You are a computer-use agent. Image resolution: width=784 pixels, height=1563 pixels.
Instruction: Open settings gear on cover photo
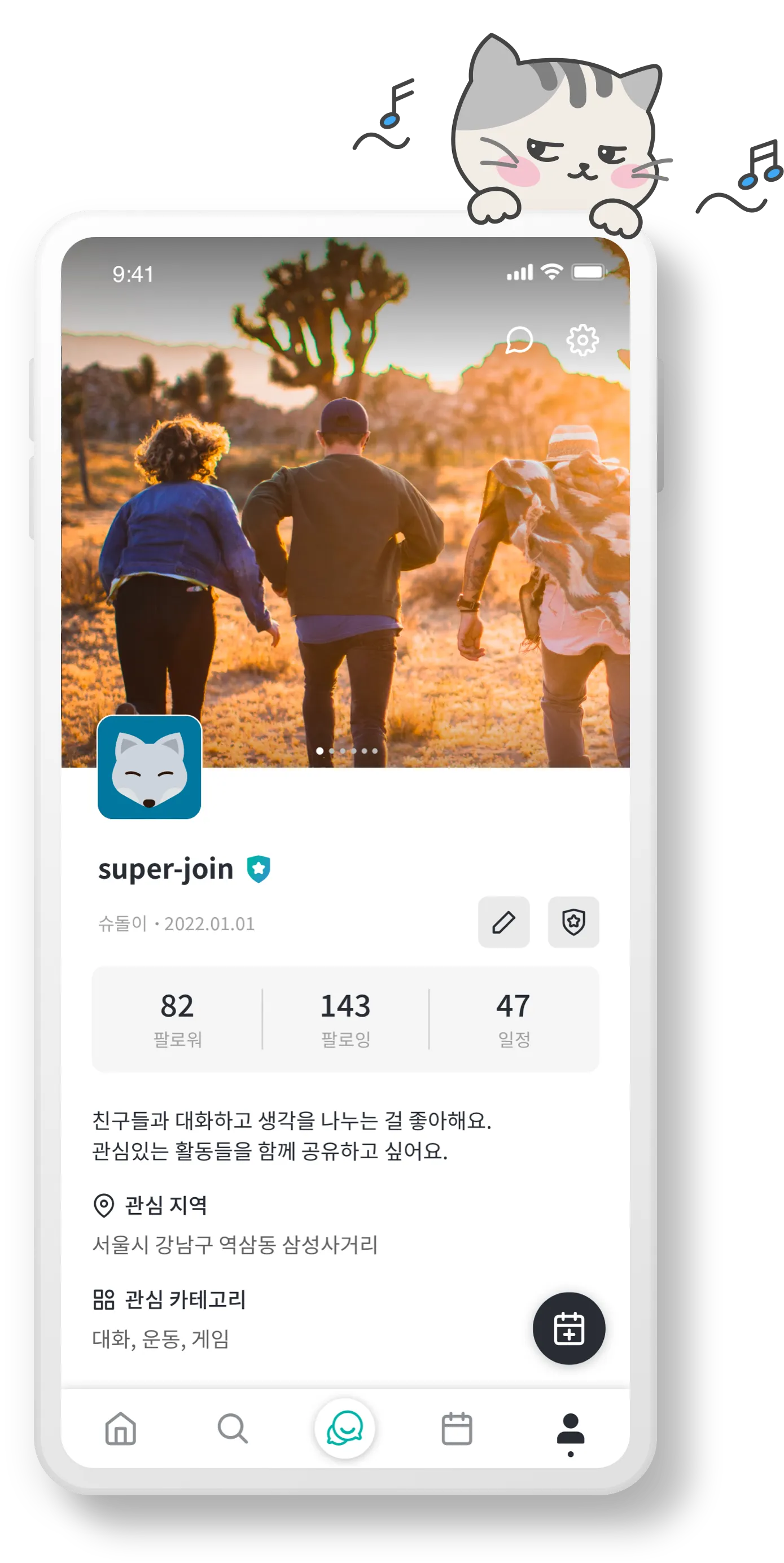tap(582, 340)
